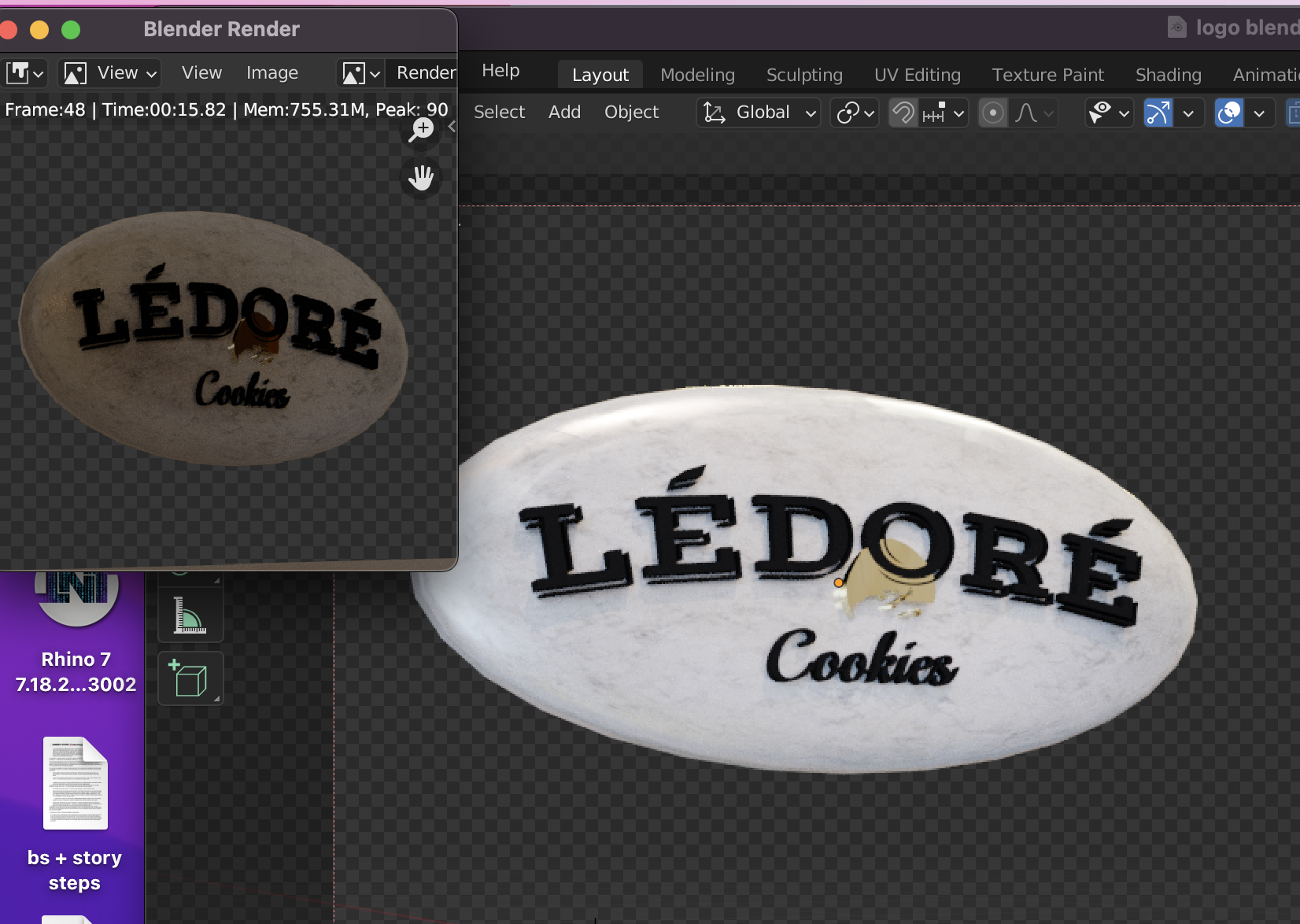
Task: Switch to the Modeling workspace tab
Action: [x=697, y=75]
